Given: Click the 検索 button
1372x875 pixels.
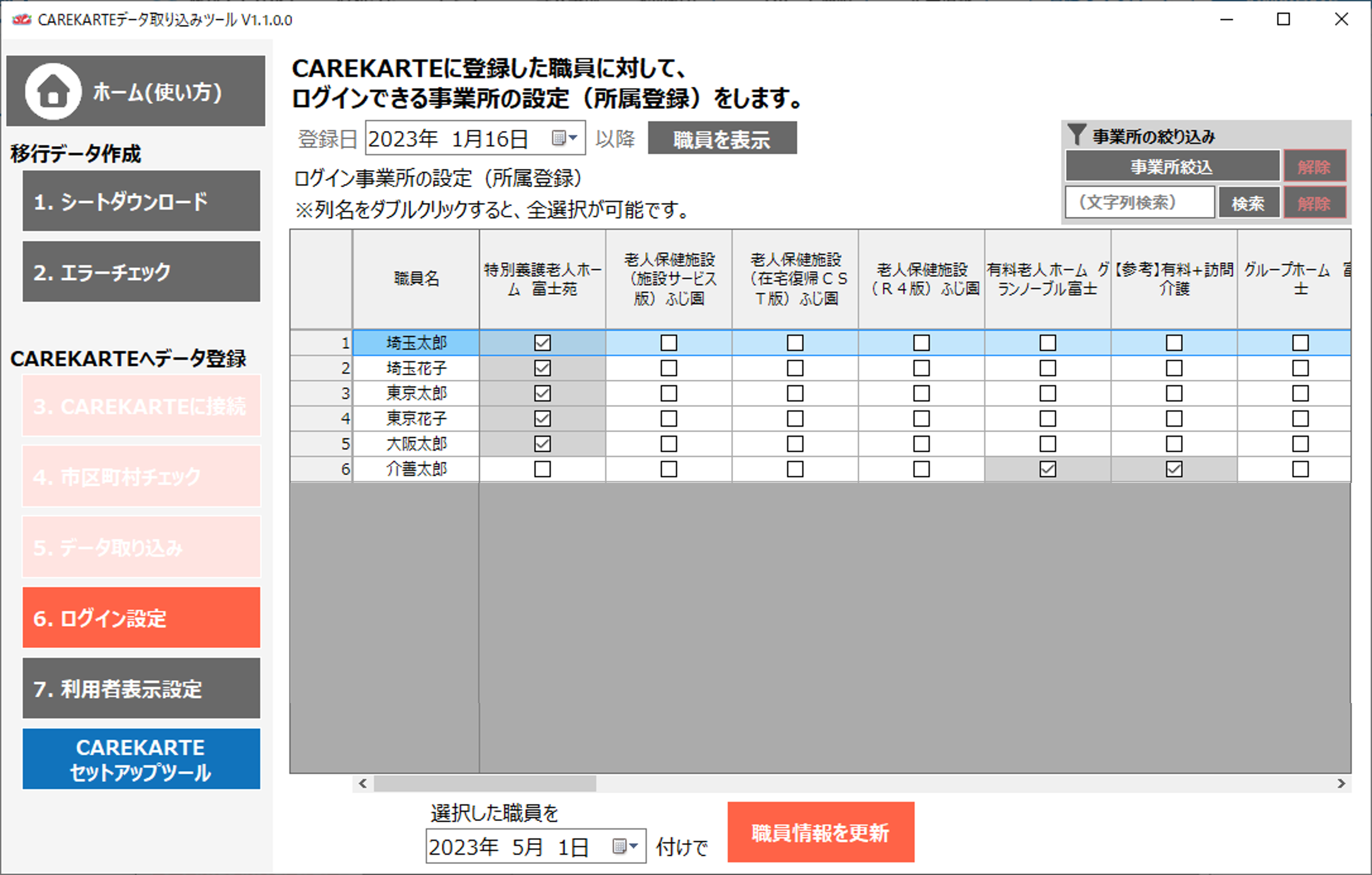Looking at the screenshot, I should coord(1248,203).
